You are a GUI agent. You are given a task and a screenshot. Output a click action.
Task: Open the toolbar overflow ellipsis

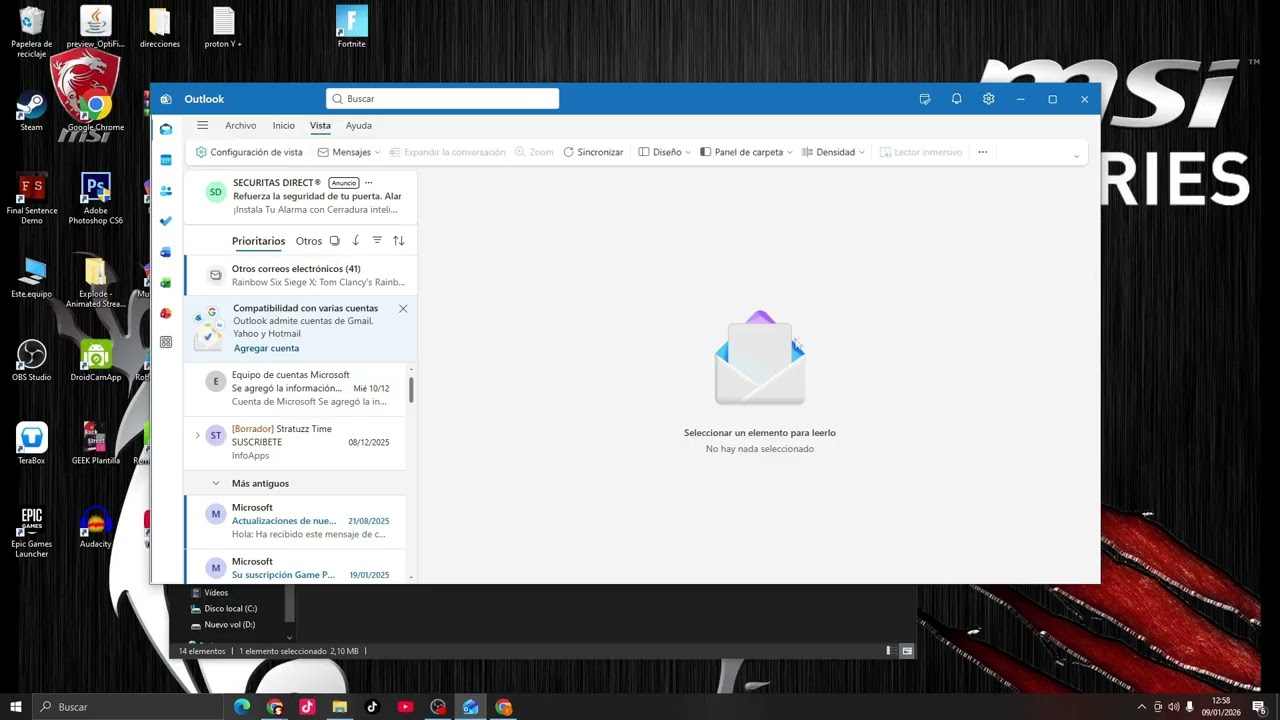point(983,152)
